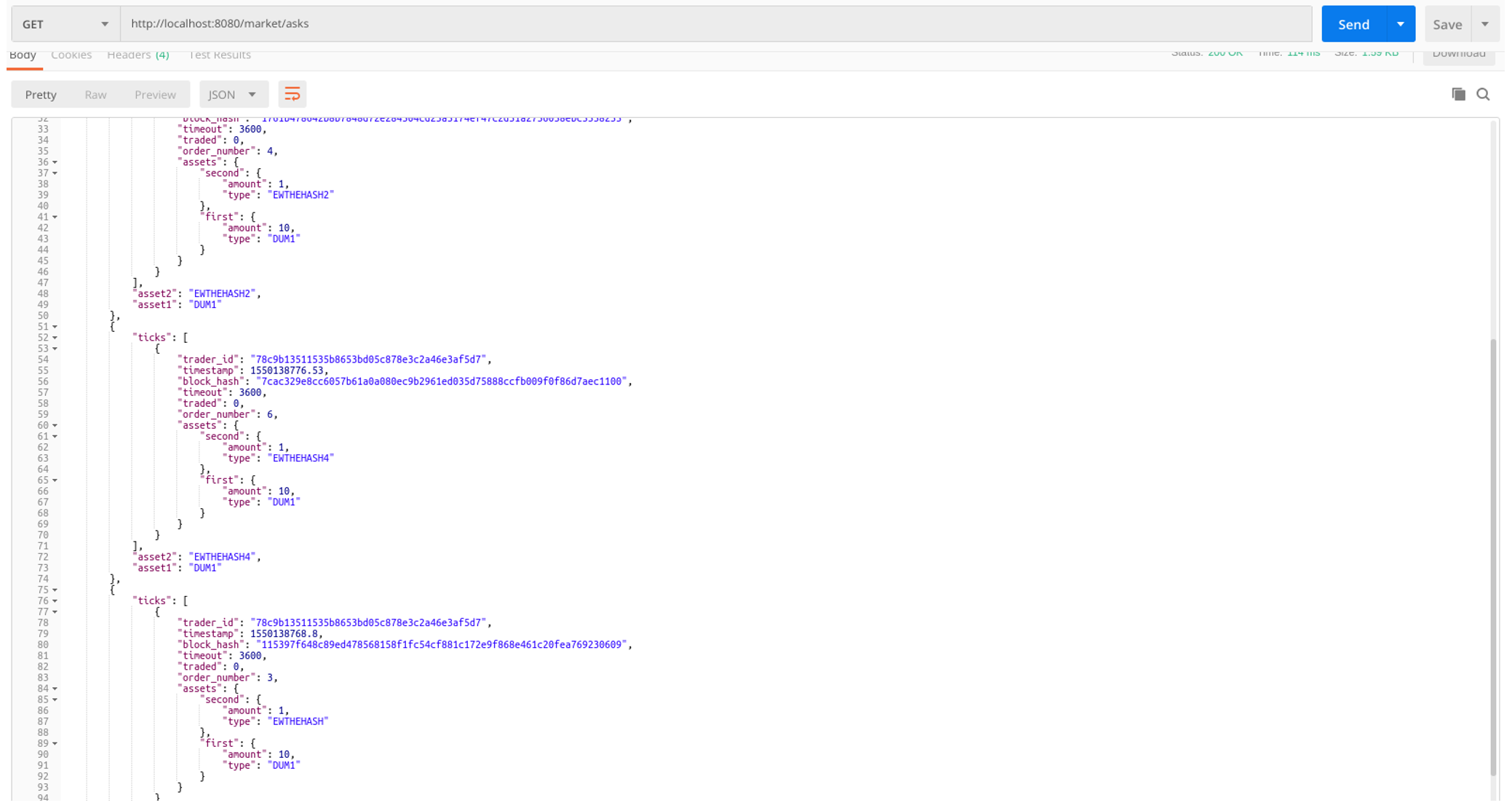The width and height of the screenshot is (1512, 808).
Task: Click the wrap lines icon
Action: [x=292, y=95]
